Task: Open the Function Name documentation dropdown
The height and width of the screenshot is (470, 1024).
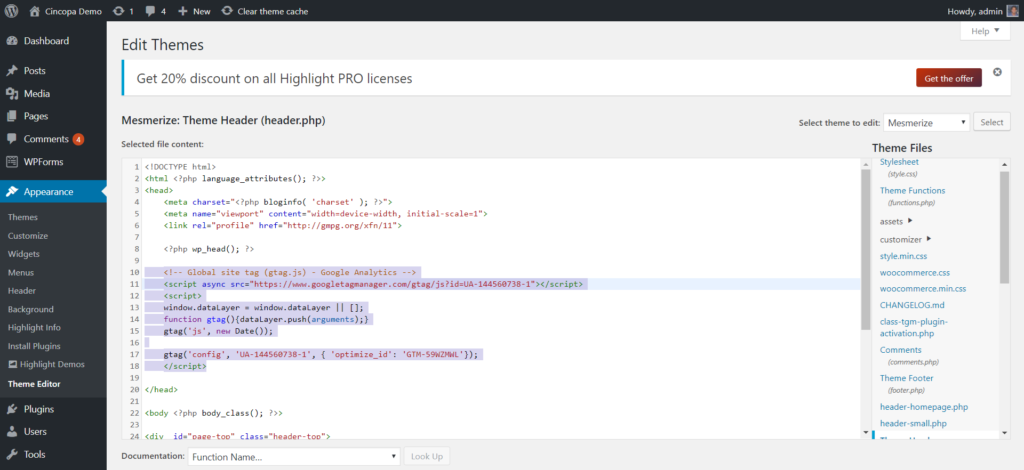Action: pos(294,456)
